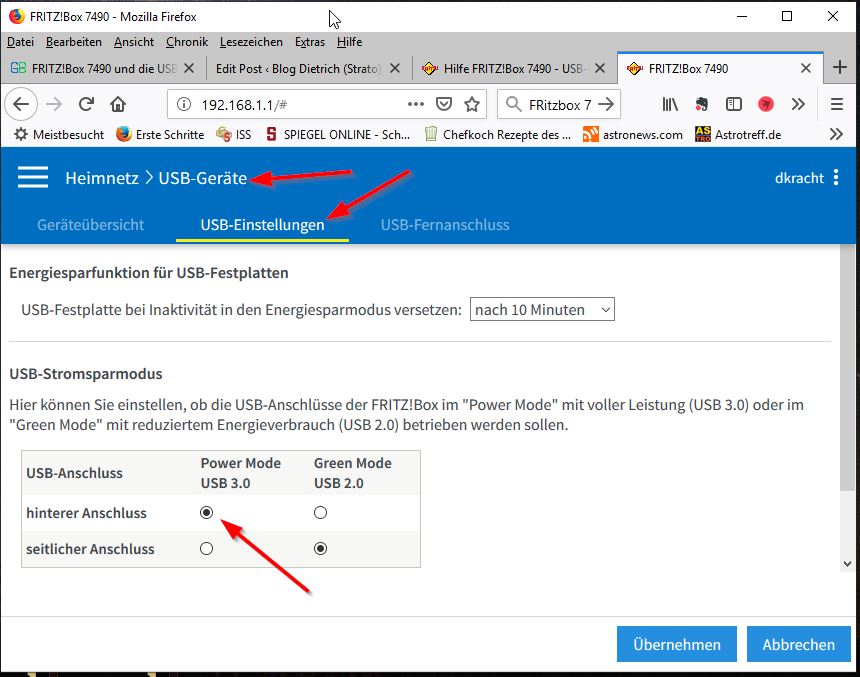Open the FRITZ!Box hamburger navigation menu
The image size is (860, 677).
[x=33, y=177]
